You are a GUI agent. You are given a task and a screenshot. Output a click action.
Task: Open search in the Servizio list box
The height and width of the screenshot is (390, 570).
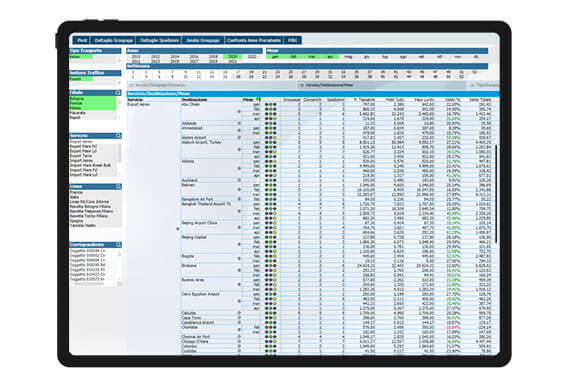118,136
